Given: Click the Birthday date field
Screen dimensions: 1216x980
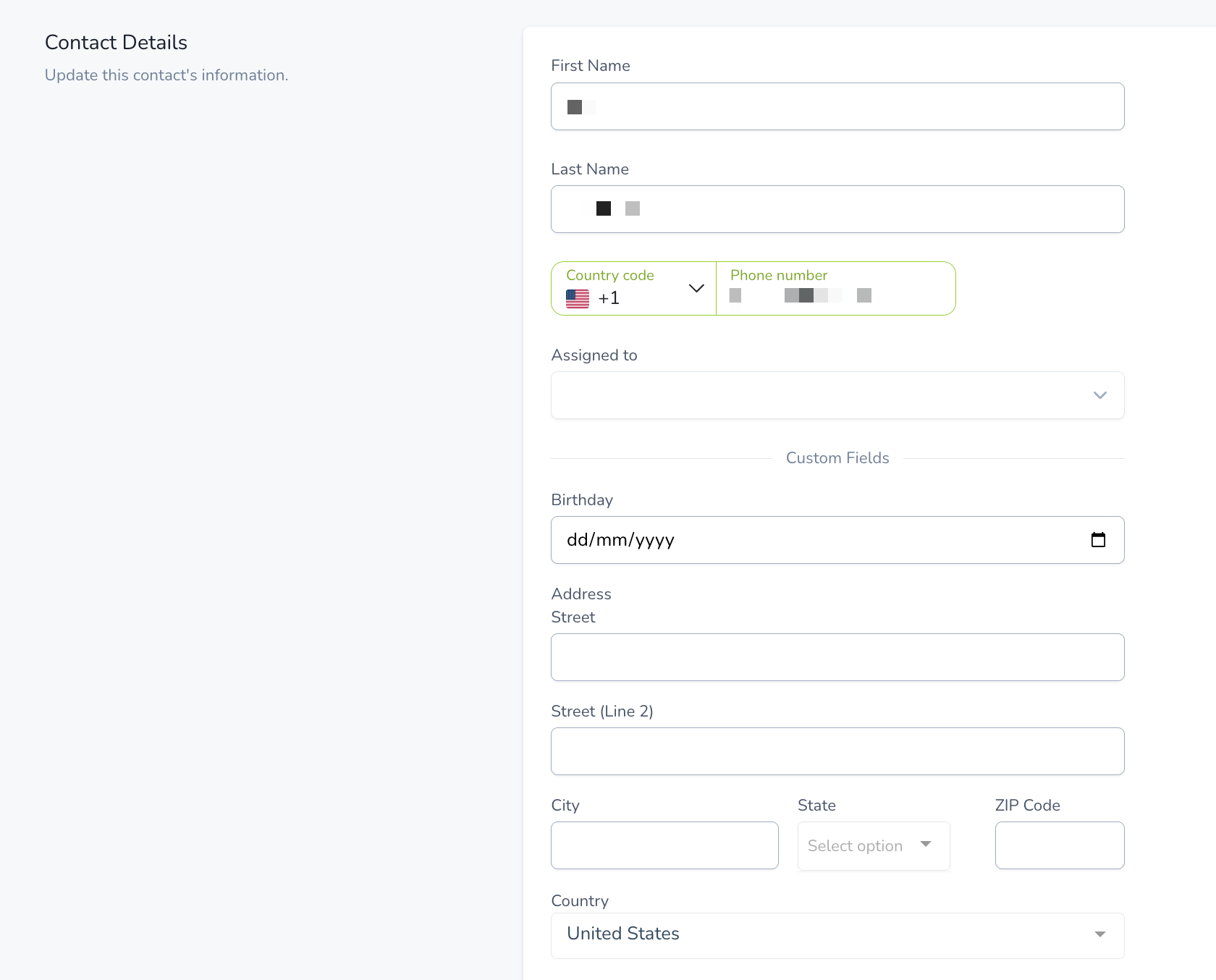Looking at the screenshot, I should tap(837, 540).
